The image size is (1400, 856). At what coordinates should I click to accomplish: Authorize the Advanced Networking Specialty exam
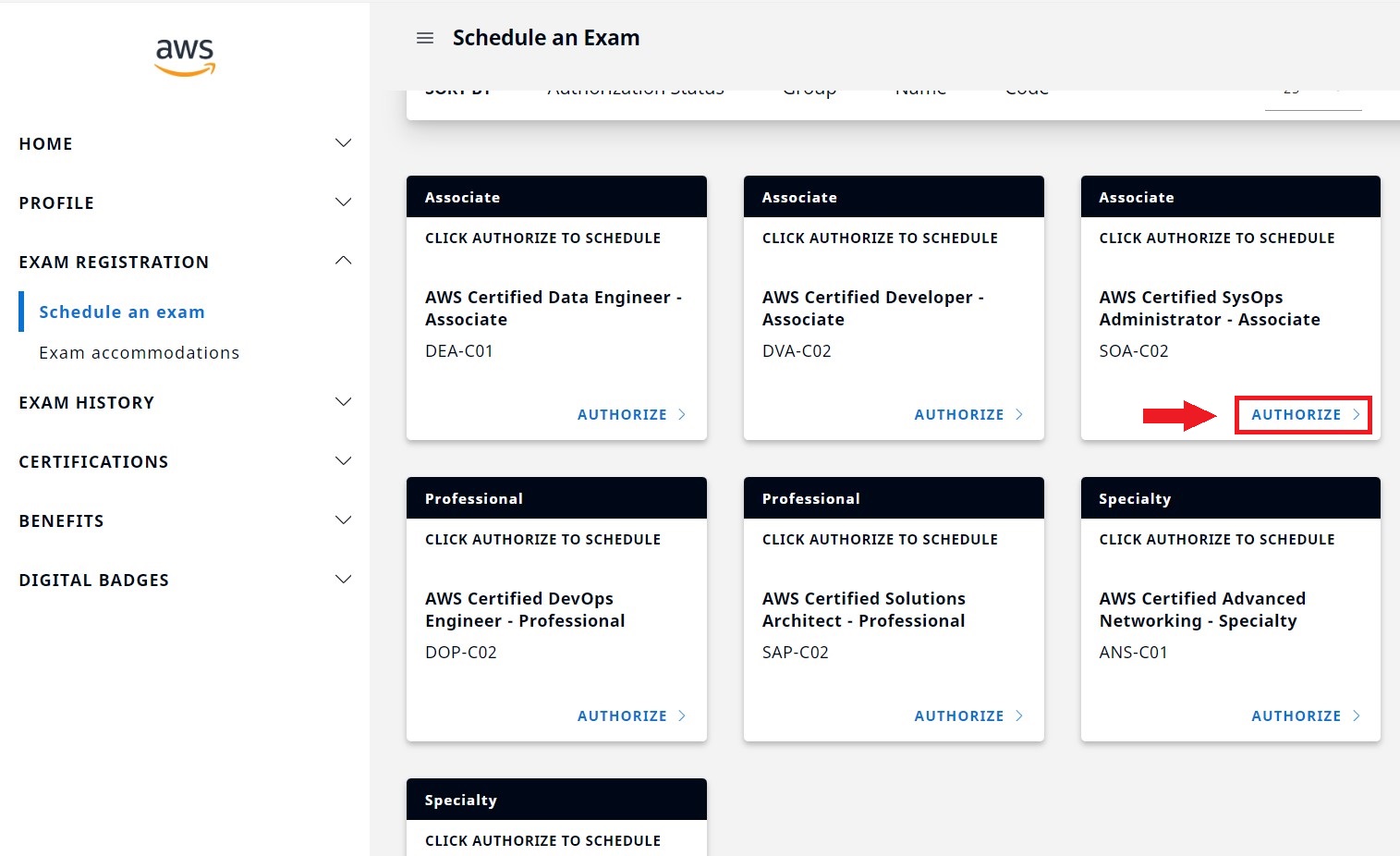pyautogui.click(x=1305, y=716)
